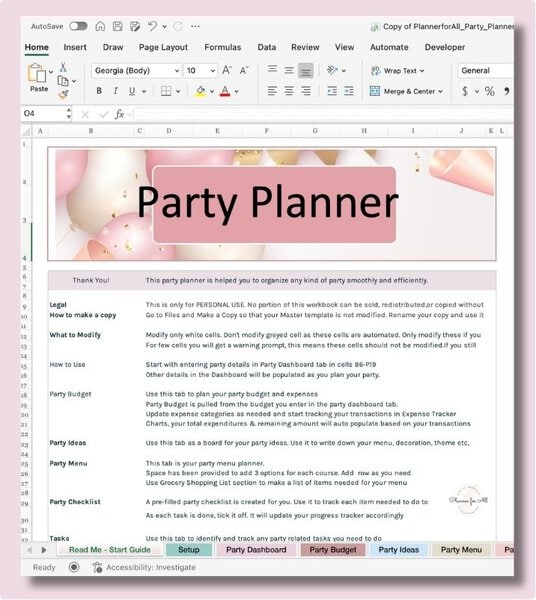Apply the yellow fill color bucket
This screenshot has width=536, height=600.
[x=200, y=91]
